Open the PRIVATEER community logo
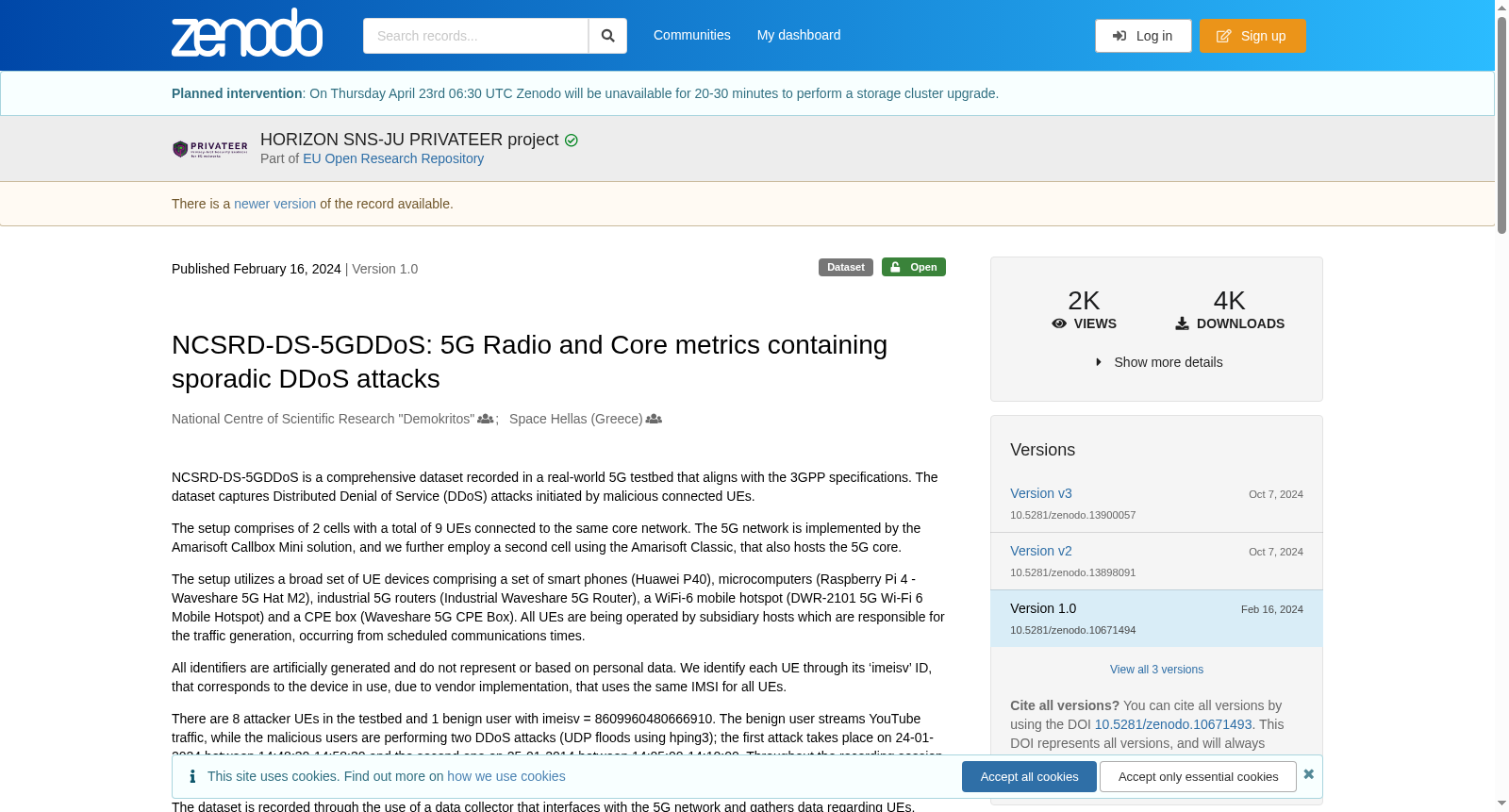The width and height of the screenshot is (1509, 812). pyautogui.click(x=210, y=149)
